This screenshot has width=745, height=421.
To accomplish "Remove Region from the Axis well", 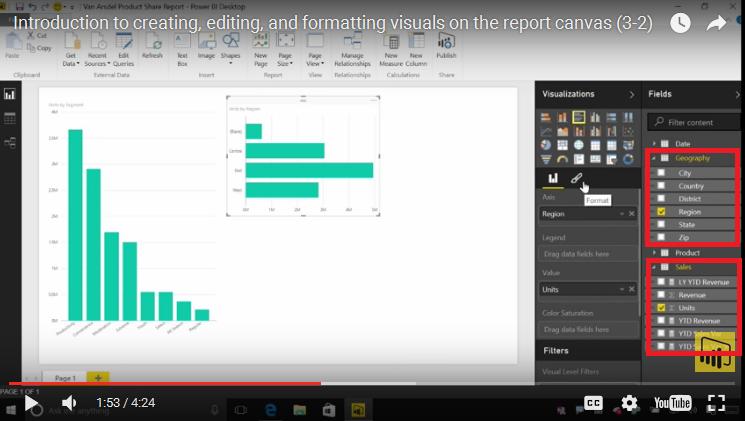I will pyautogui.click(x=632, y=214).
